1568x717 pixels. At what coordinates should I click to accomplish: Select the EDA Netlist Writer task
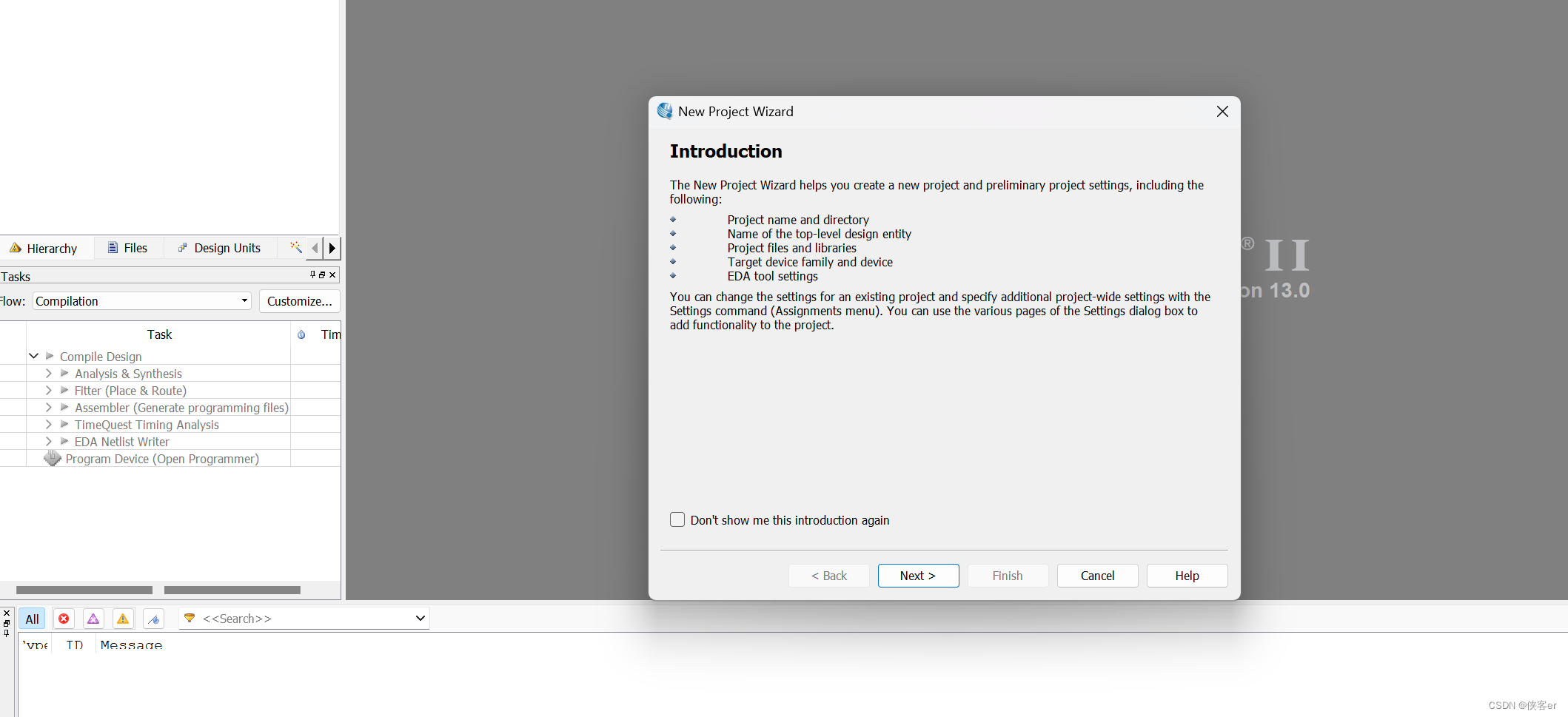121,442
